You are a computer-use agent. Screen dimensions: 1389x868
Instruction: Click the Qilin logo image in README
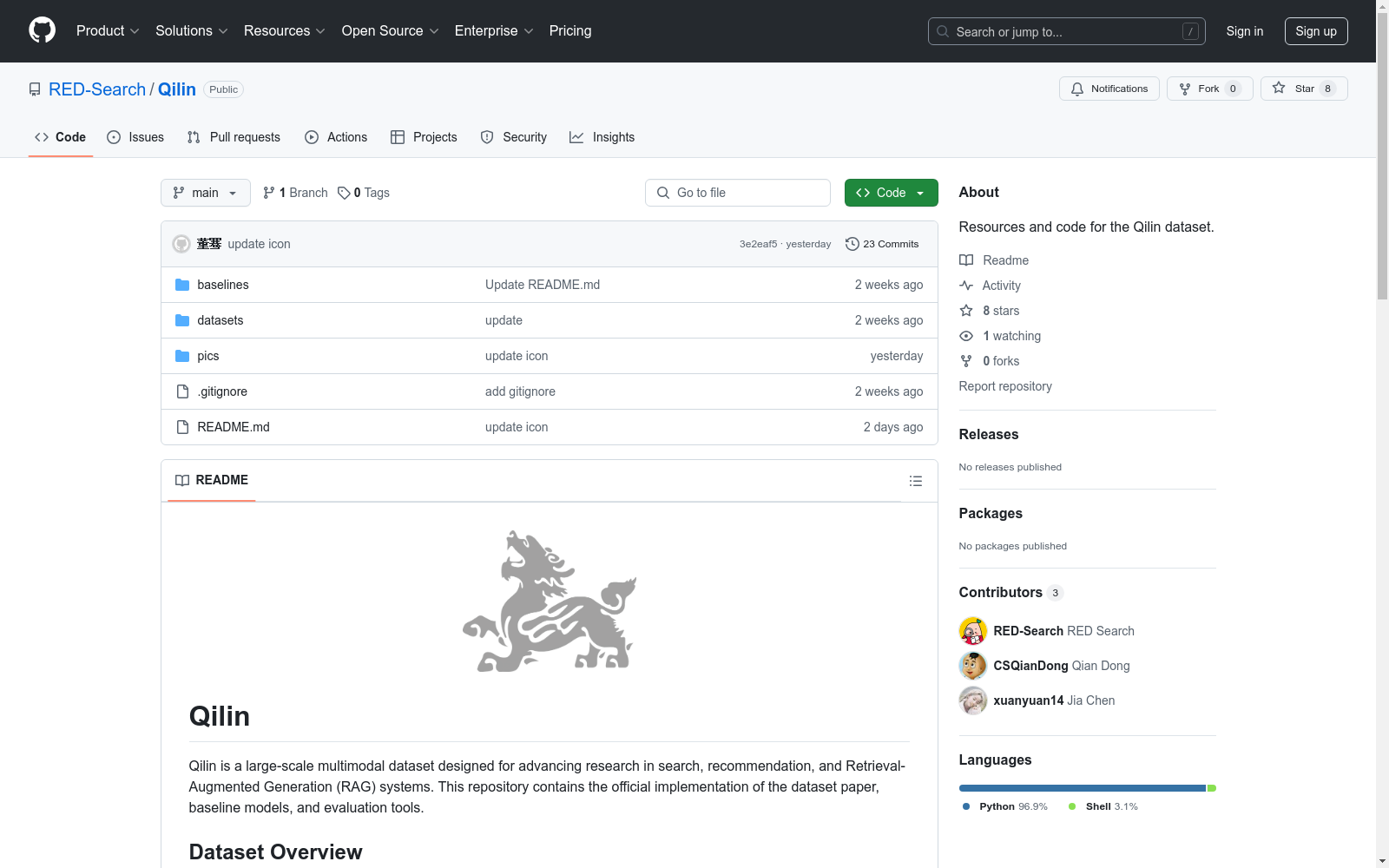[x=550, y=602]
